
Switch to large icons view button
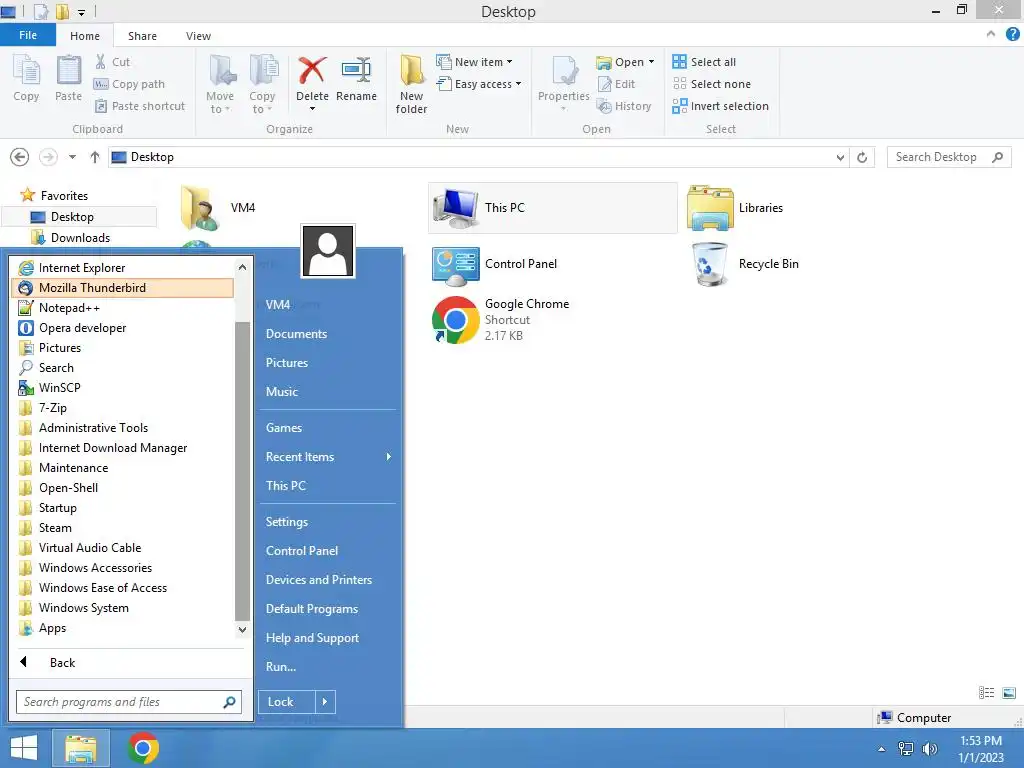click(1008, 693)
